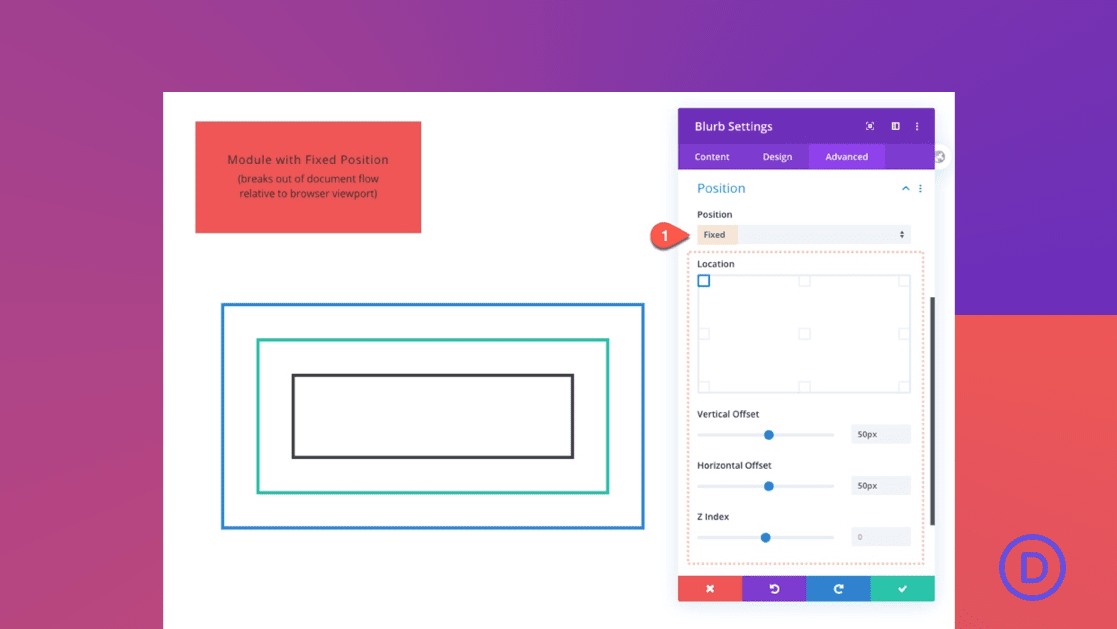
Task: Collapse the Position section with its chevron
Action: (905, 188)
